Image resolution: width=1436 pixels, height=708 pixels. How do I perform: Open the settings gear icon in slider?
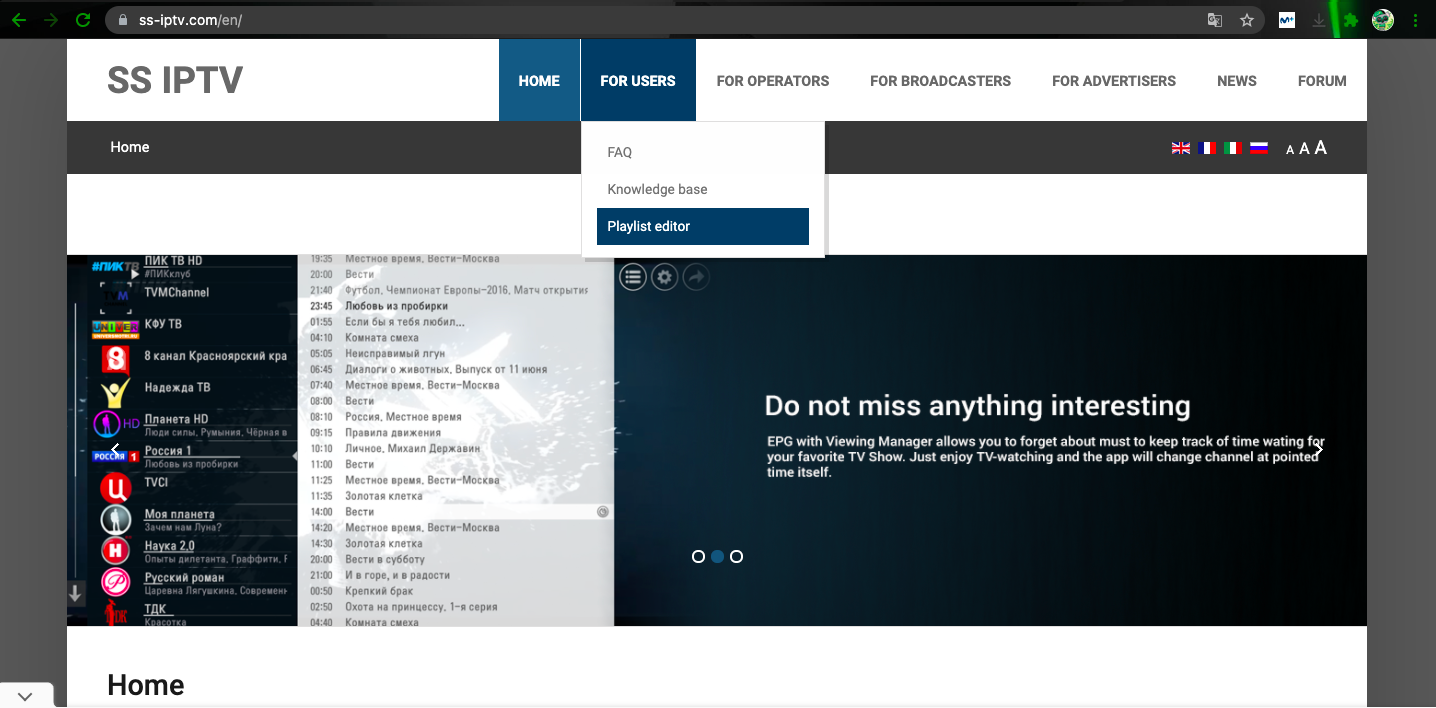(665, 277)
